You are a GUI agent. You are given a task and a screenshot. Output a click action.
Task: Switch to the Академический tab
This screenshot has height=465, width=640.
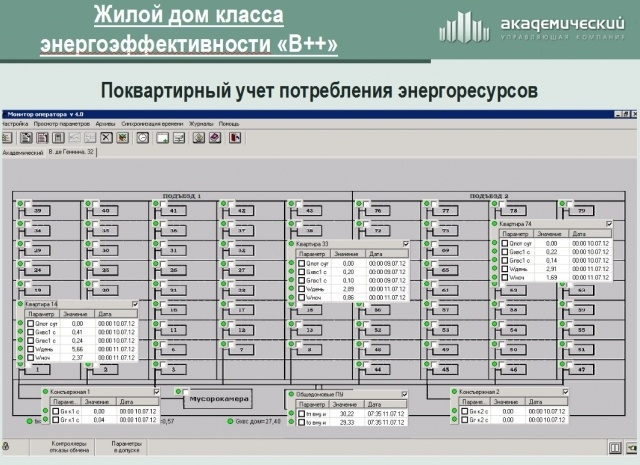click(22, 153)
